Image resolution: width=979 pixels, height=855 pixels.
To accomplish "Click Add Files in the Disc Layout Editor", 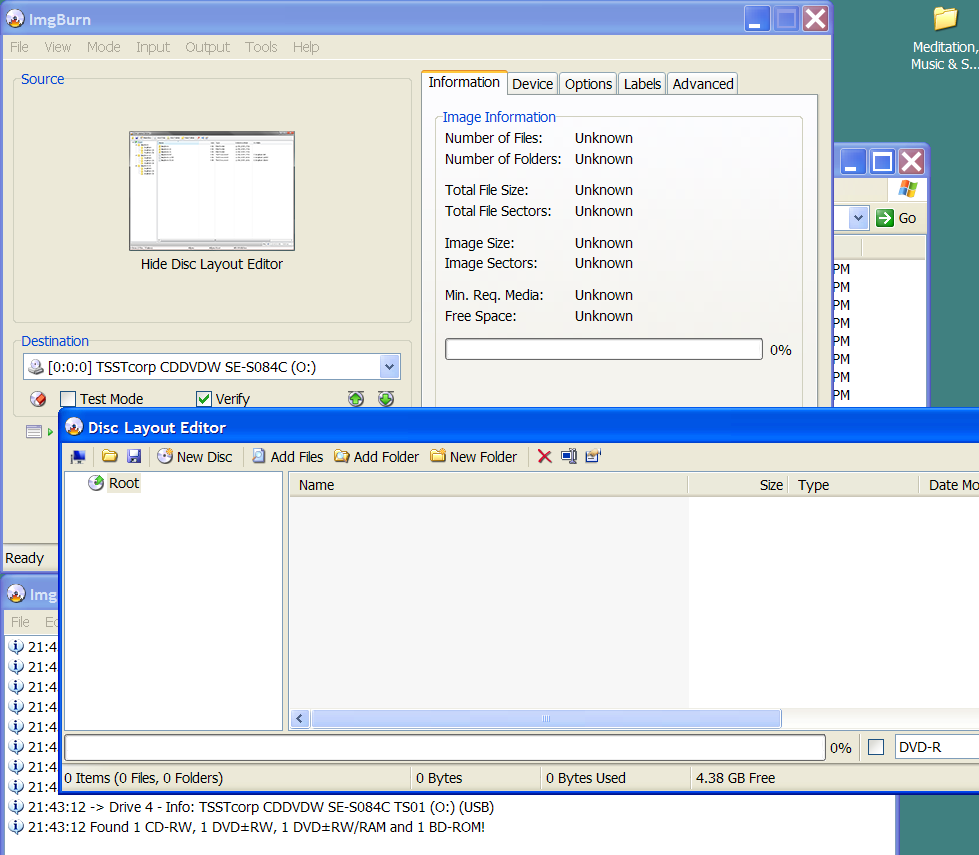I will point(287,457).
